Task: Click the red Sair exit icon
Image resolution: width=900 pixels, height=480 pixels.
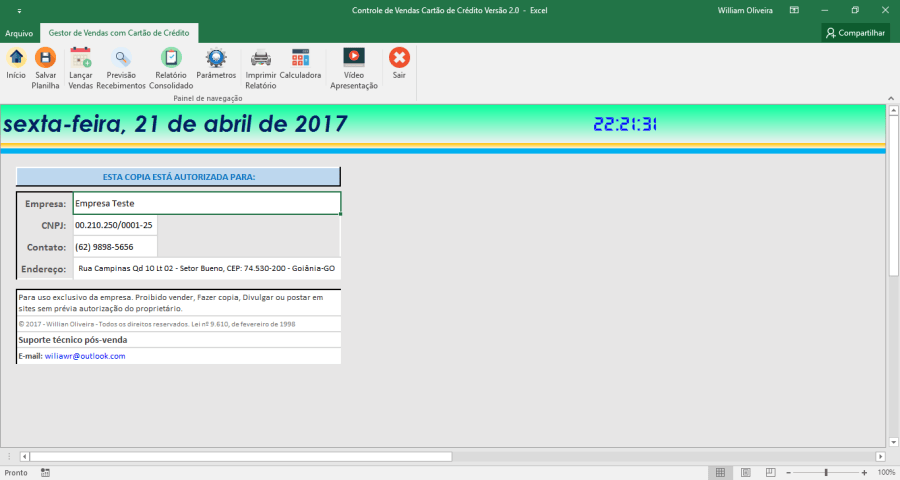Action: (x=399, y=57)
